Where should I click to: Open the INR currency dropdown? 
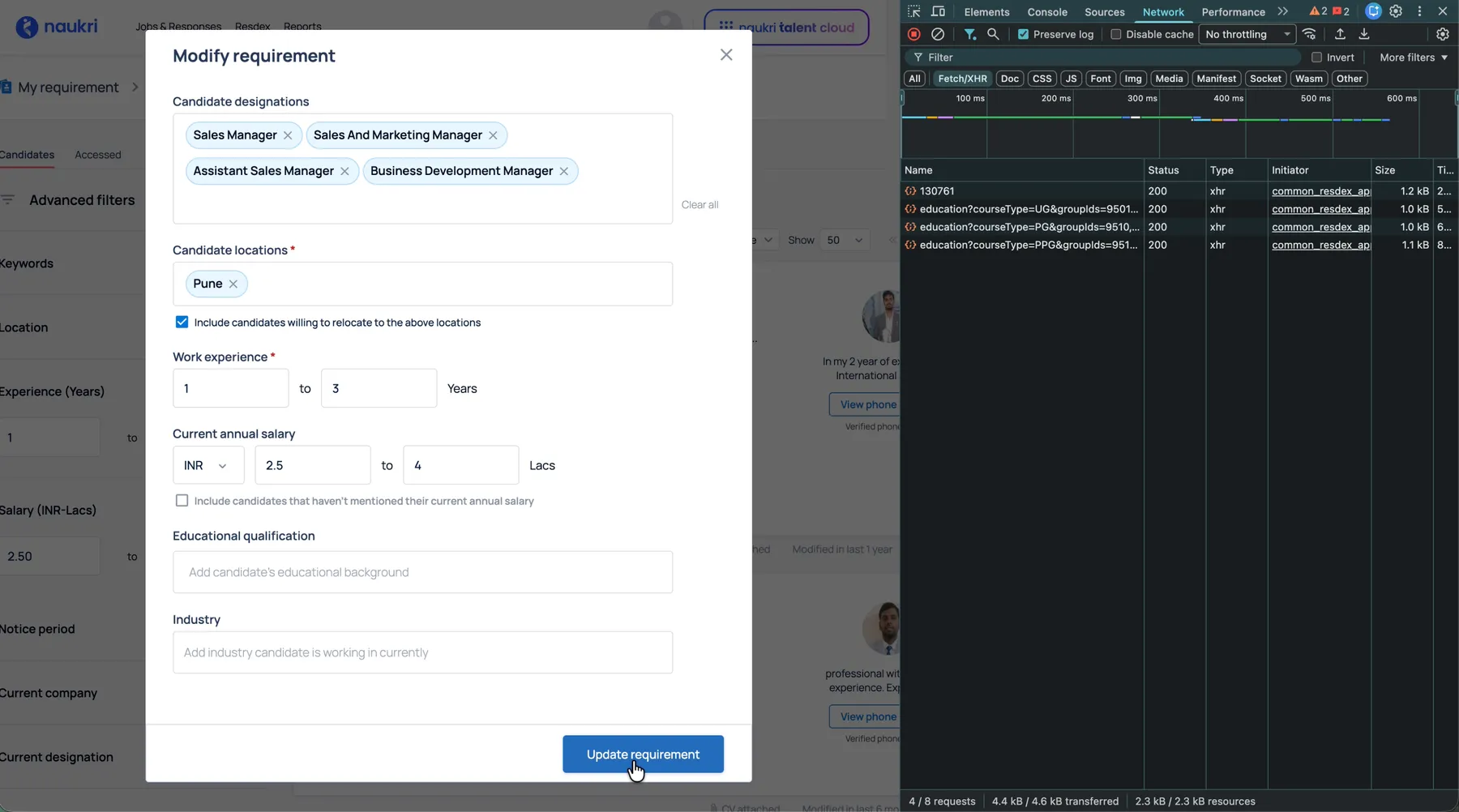coord(208,465)
